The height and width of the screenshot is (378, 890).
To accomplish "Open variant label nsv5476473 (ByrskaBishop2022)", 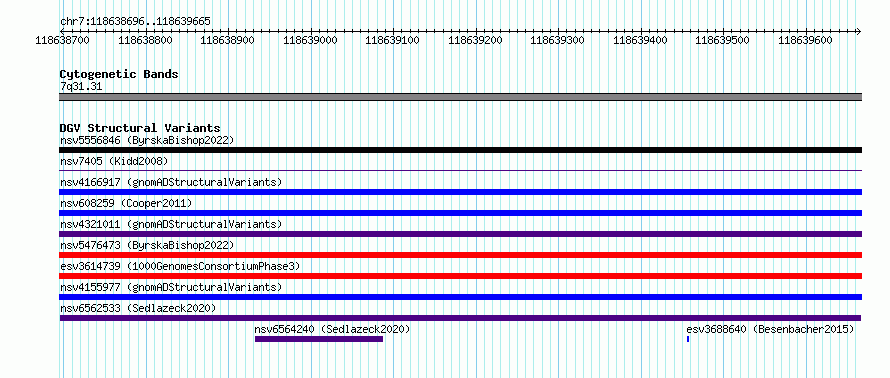I will click(147, 245).
